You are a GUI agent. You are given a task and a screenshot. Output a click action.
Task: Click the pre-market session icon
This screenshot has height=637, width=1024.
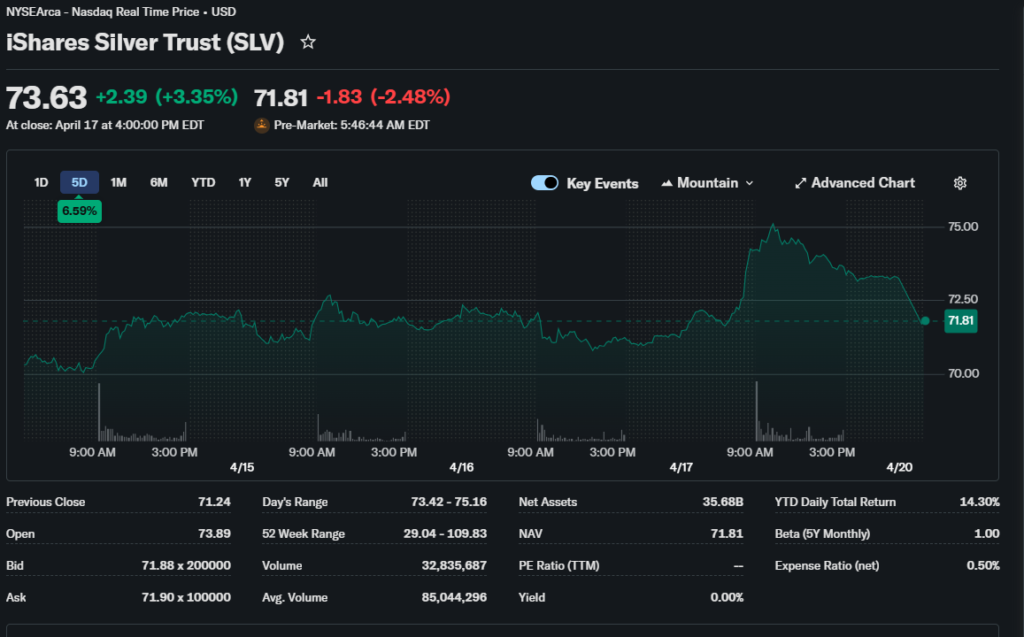pyautogui.click(x=262, y=126)
